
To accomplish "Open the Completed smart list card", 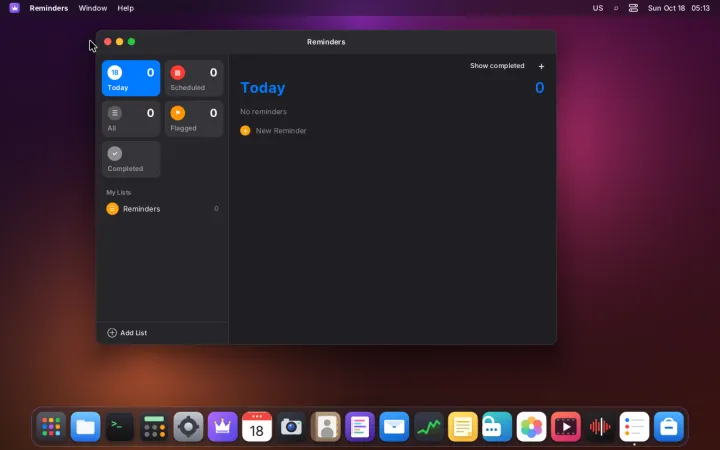I will coord(131,159).
